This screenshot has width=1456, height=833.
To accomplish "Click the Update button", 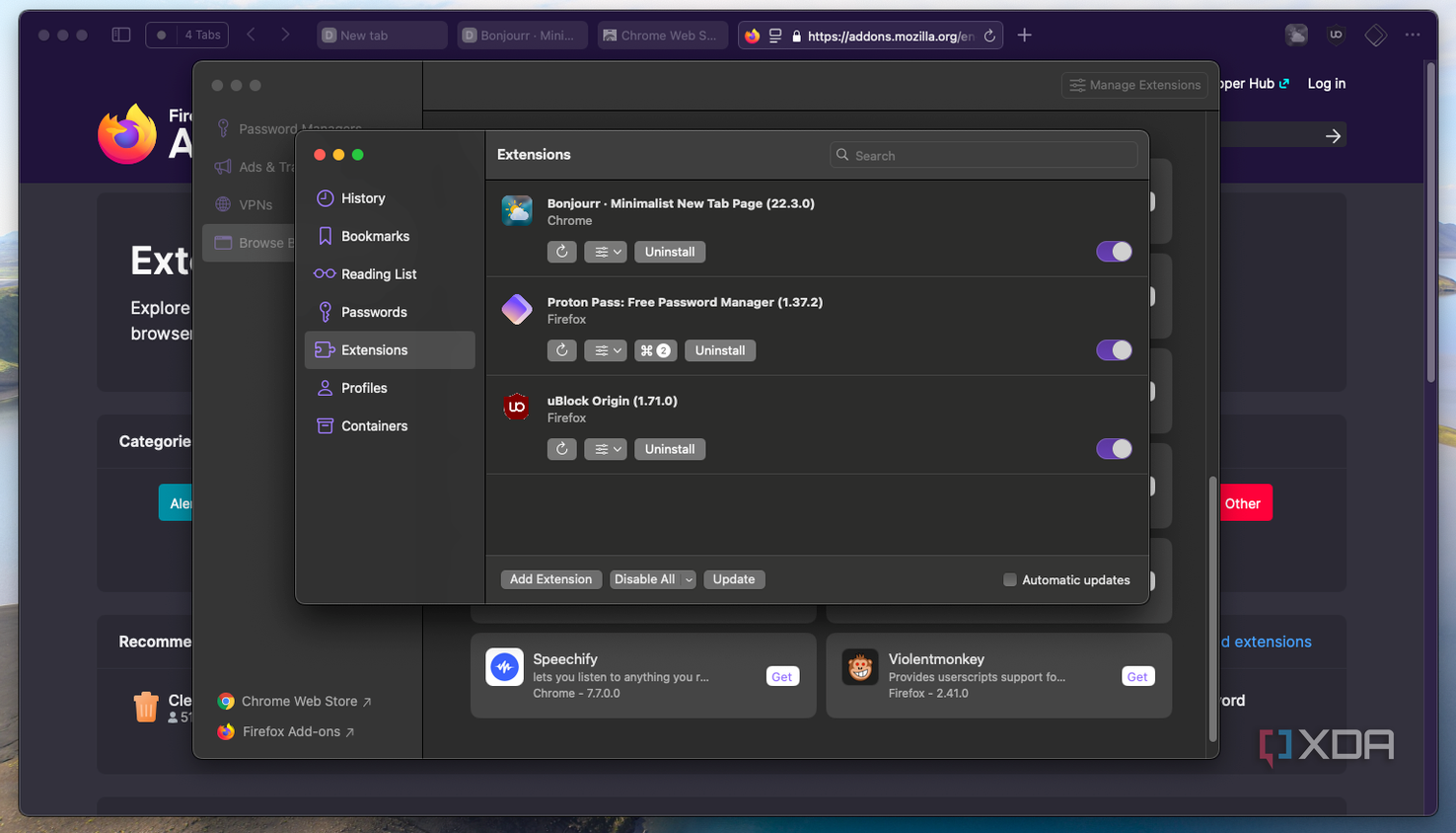I will point(734,579).
